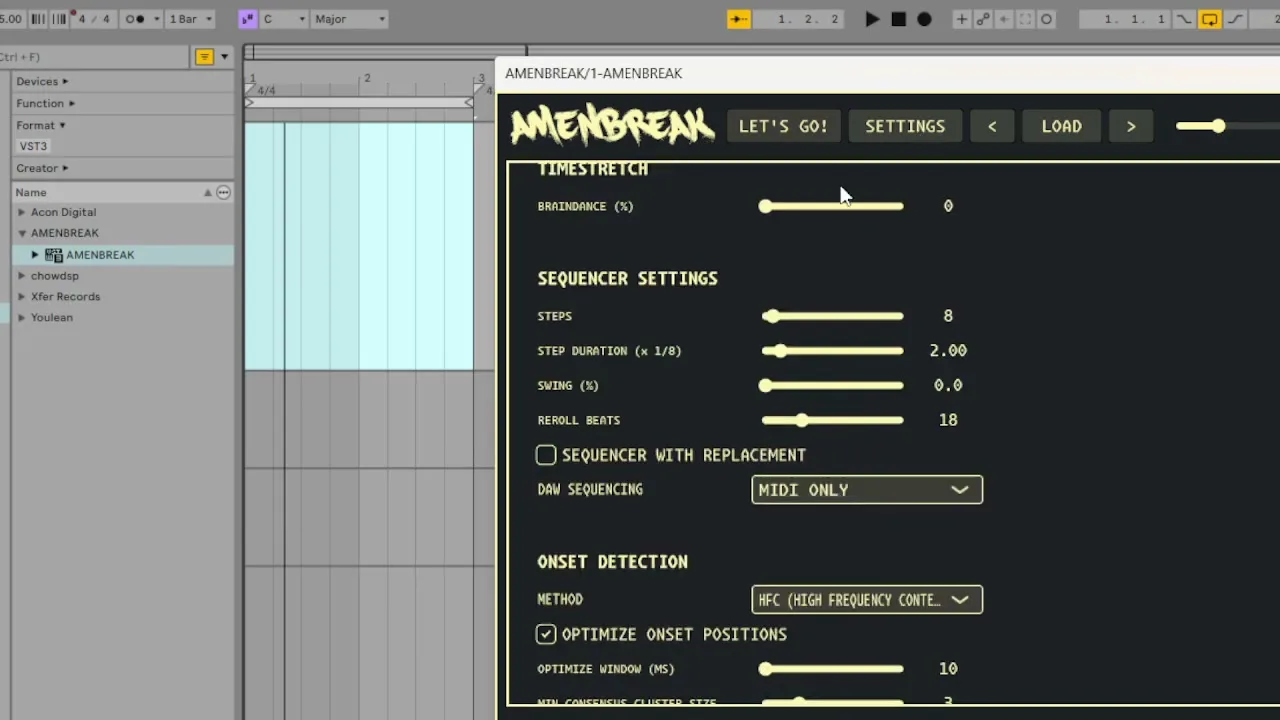Adjust the REROLL BEATS slider
This screenshot has height=720, width=1280.
[832, 420]
